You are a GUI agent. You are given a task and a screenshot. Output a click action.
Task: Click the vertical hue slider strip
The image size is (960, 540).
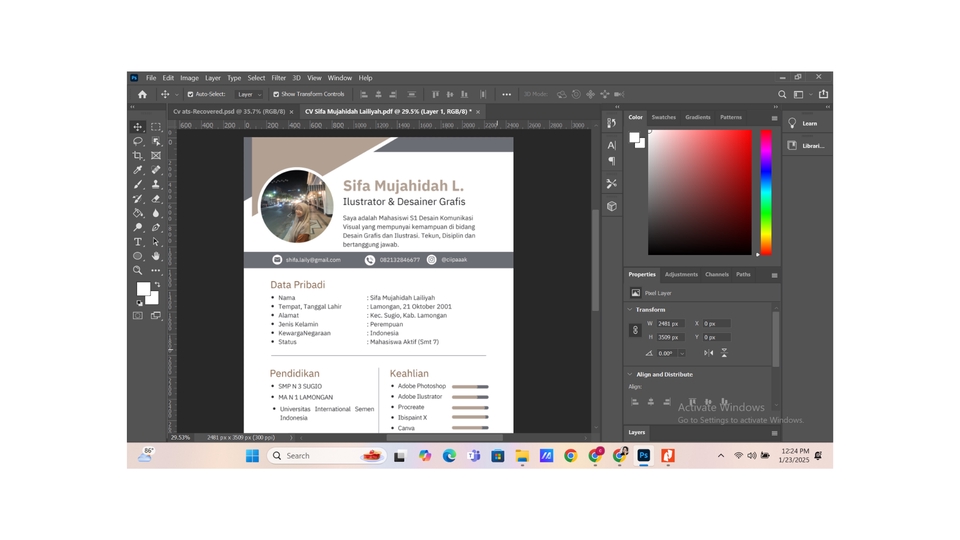(766, 192)
